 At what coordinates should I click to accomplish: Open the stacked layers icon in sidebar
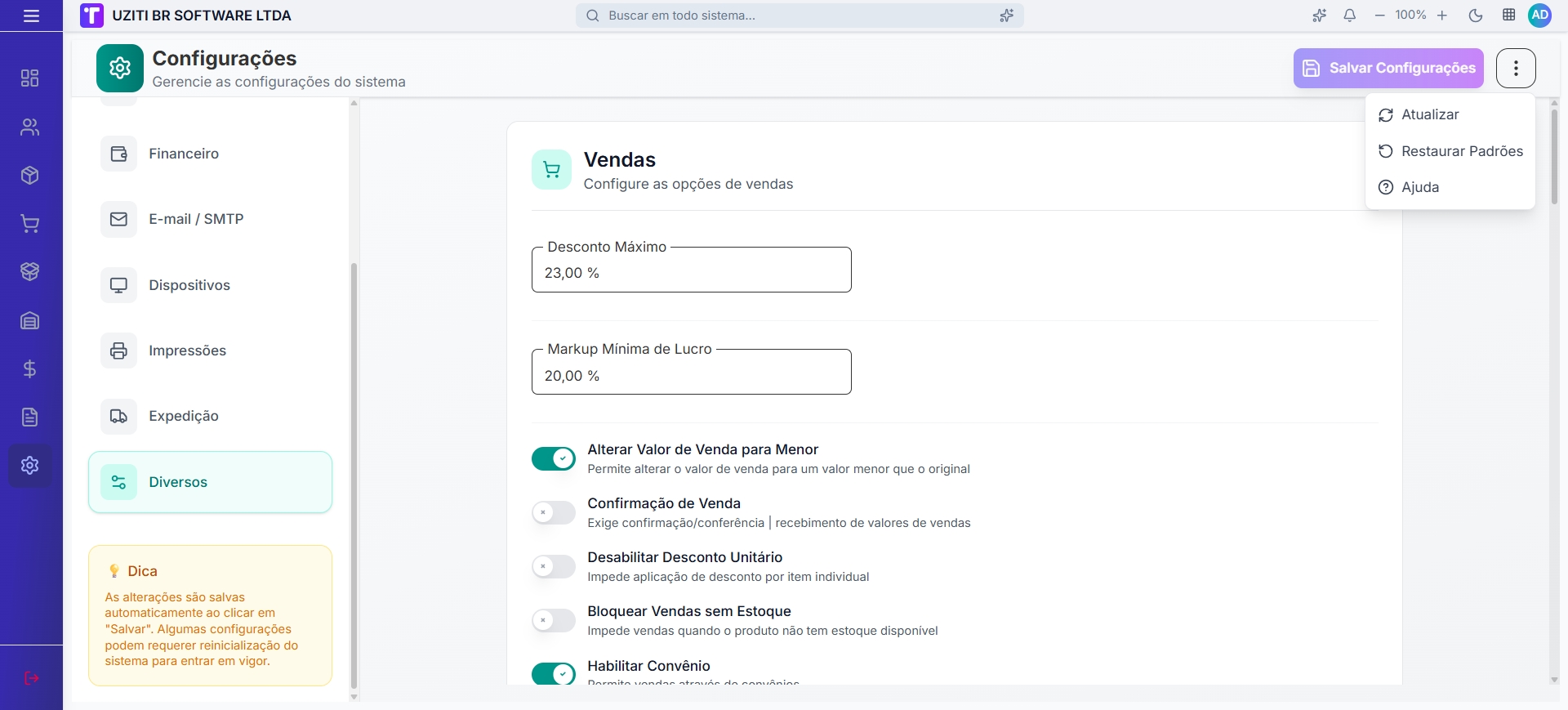[x=30, y=272]
